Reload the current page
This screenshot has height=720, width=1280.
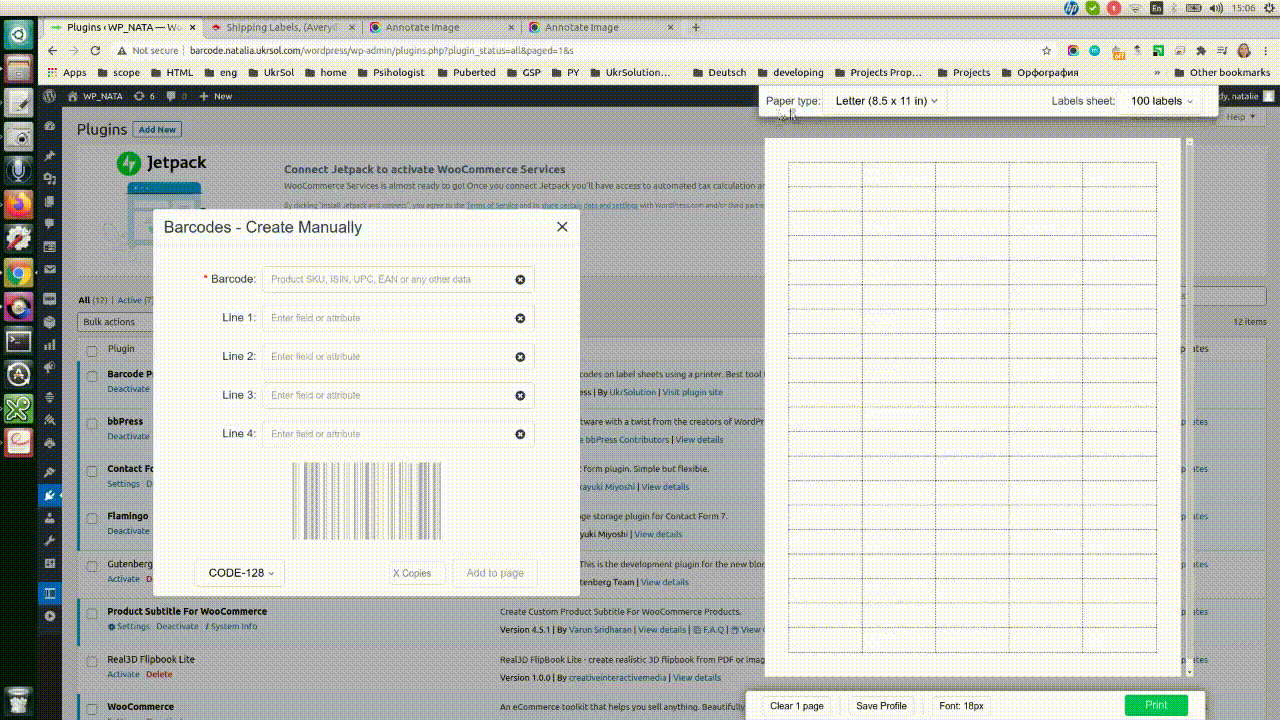[x=95, y=50]
